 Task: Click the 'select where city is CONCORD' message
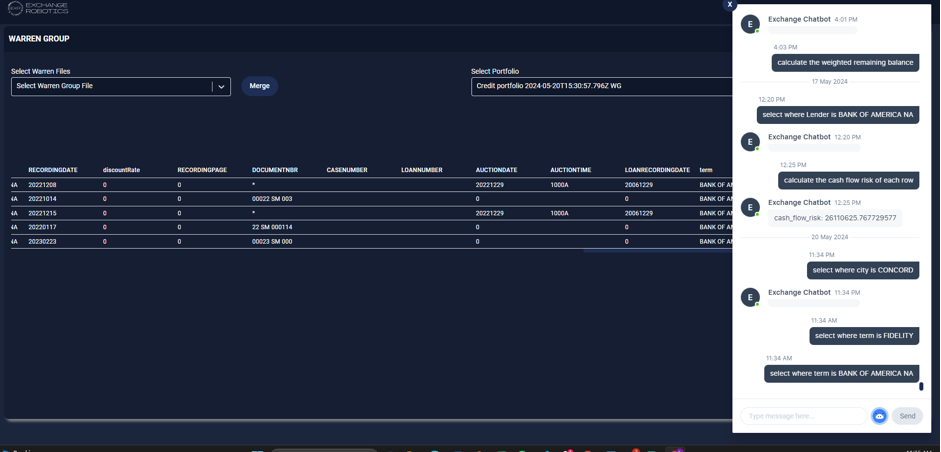(x=862, y=270)
